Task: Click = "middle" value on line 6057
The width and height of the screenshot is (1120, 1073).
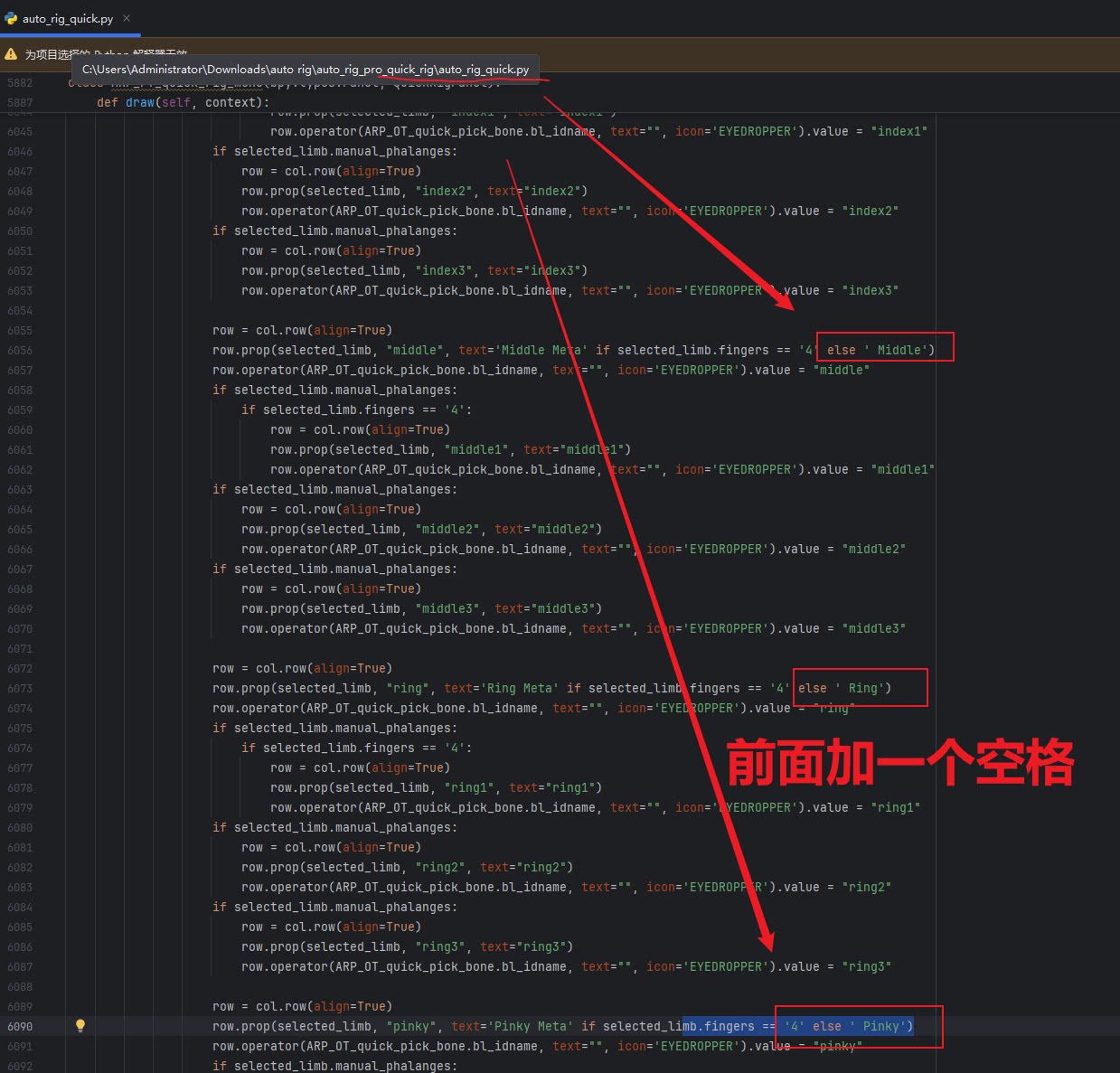Action: click(x=833, y=370)
